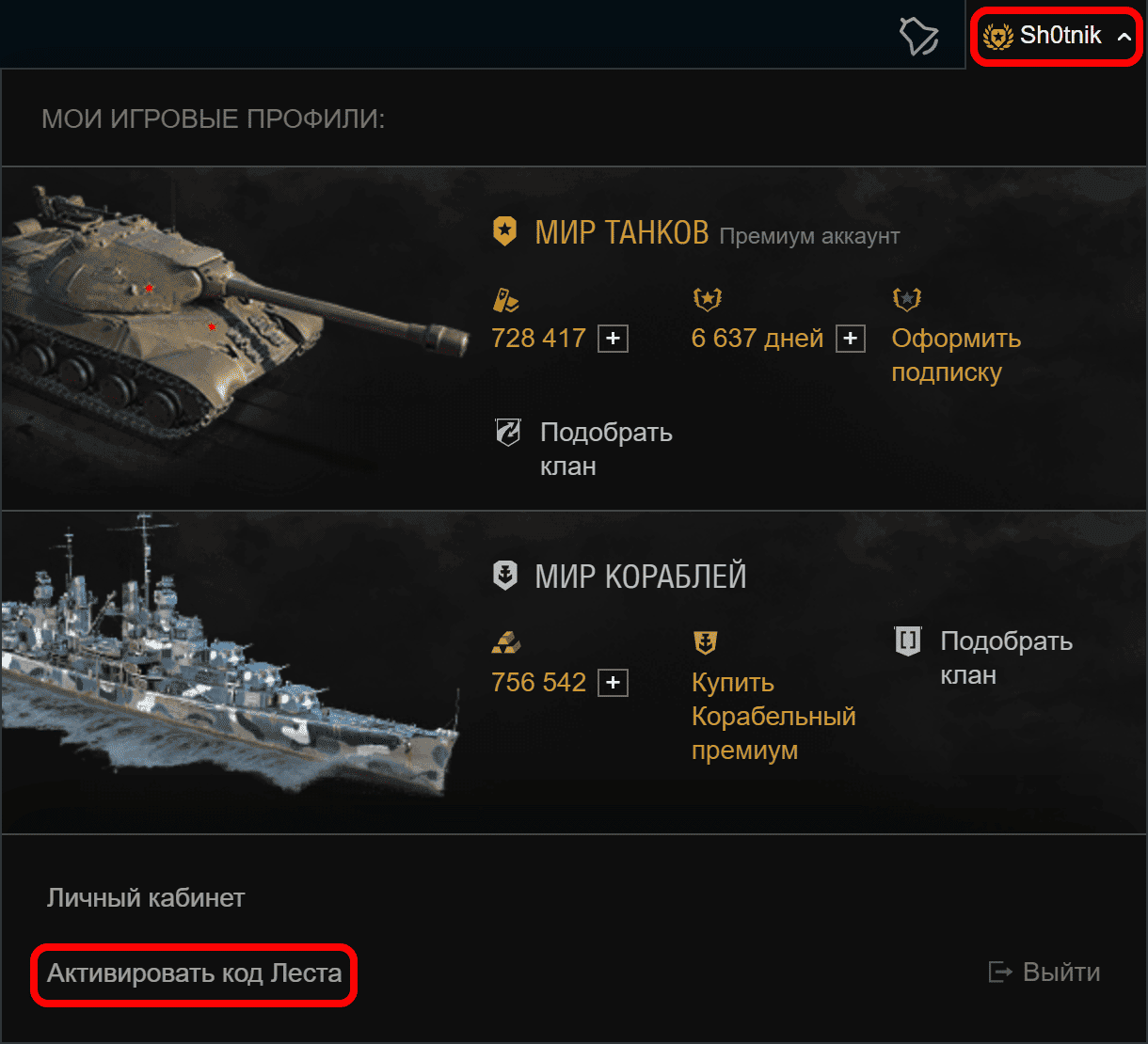This screenshot has width=1148, height=1044.
Task: Open the МИР КОРАБЛЕЙ profile title
Action: coord(640,576)
